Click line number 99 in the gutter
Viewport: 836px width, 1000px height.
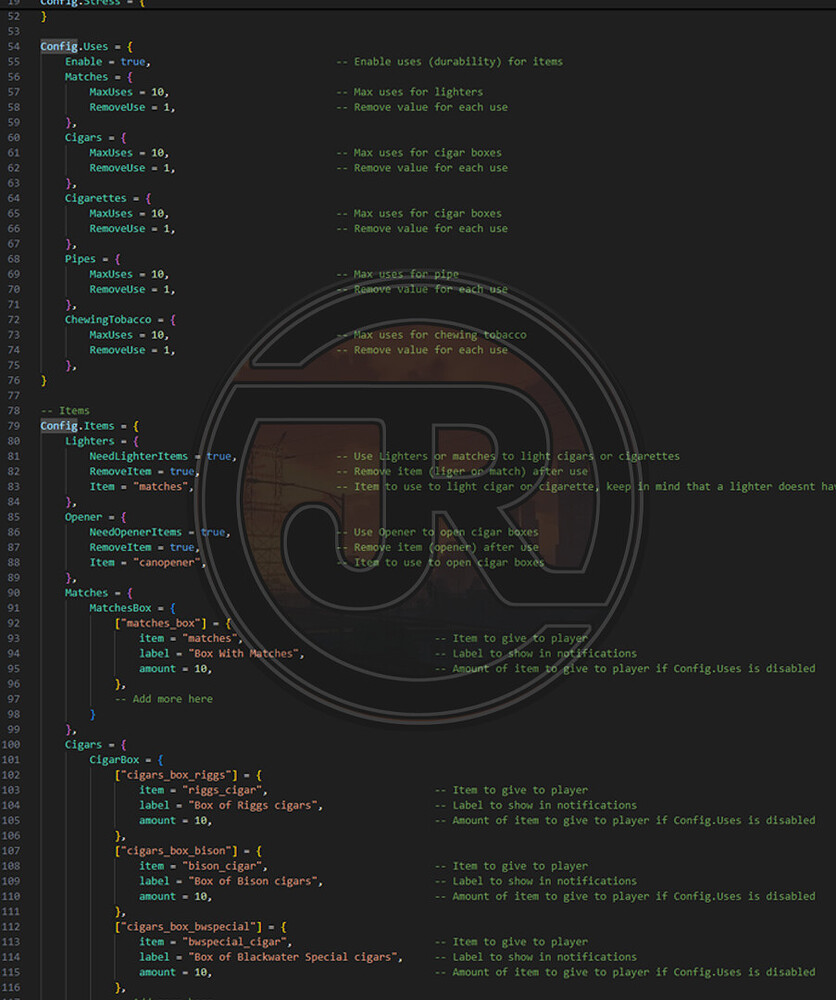(x=13, y=730)
